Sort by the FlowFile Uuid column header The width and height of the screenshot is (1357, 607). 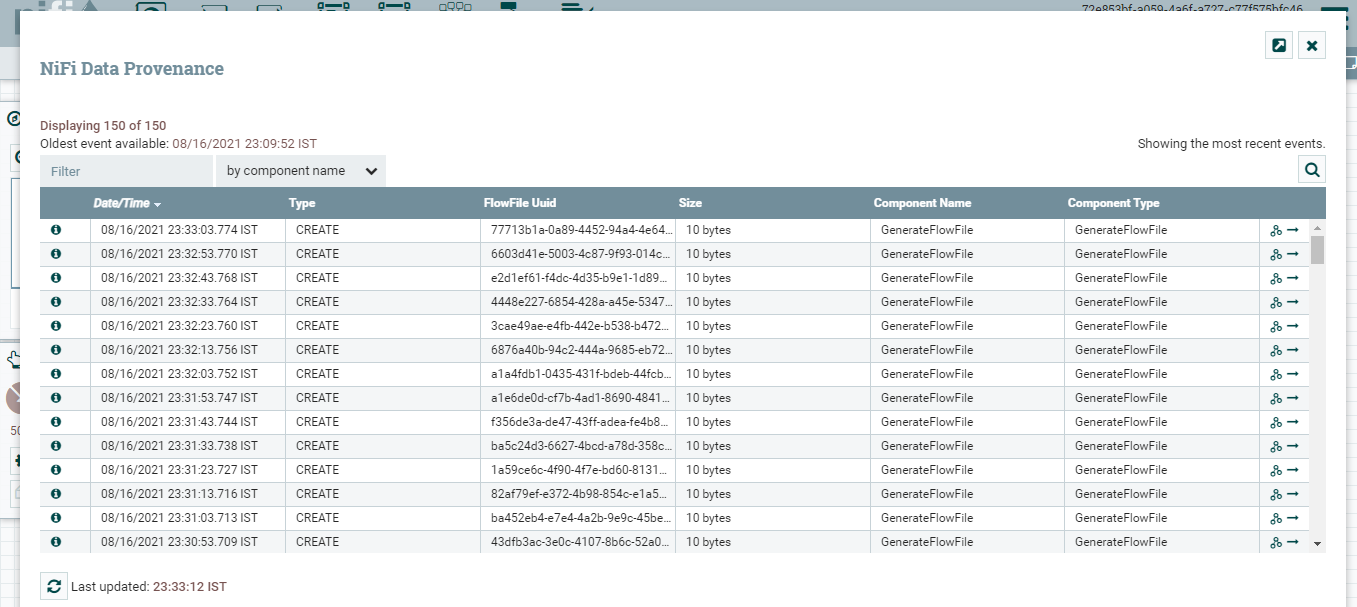[x=520, y=203]
